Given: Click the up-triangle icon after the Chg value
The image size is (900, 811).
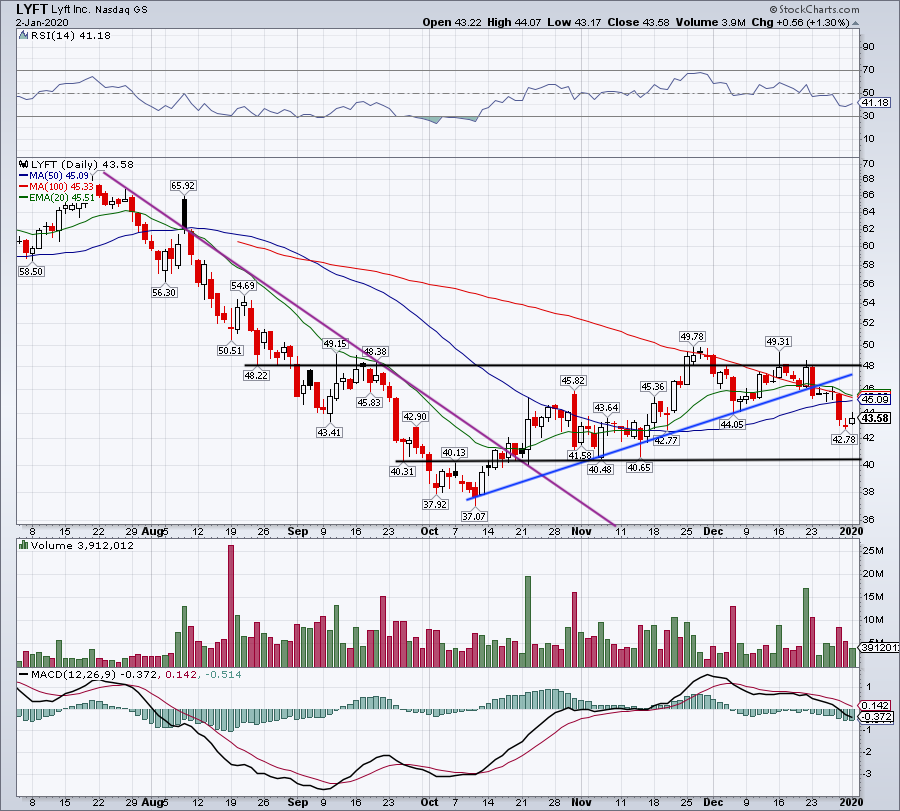Looking at the screenshot, I should 855,23.
